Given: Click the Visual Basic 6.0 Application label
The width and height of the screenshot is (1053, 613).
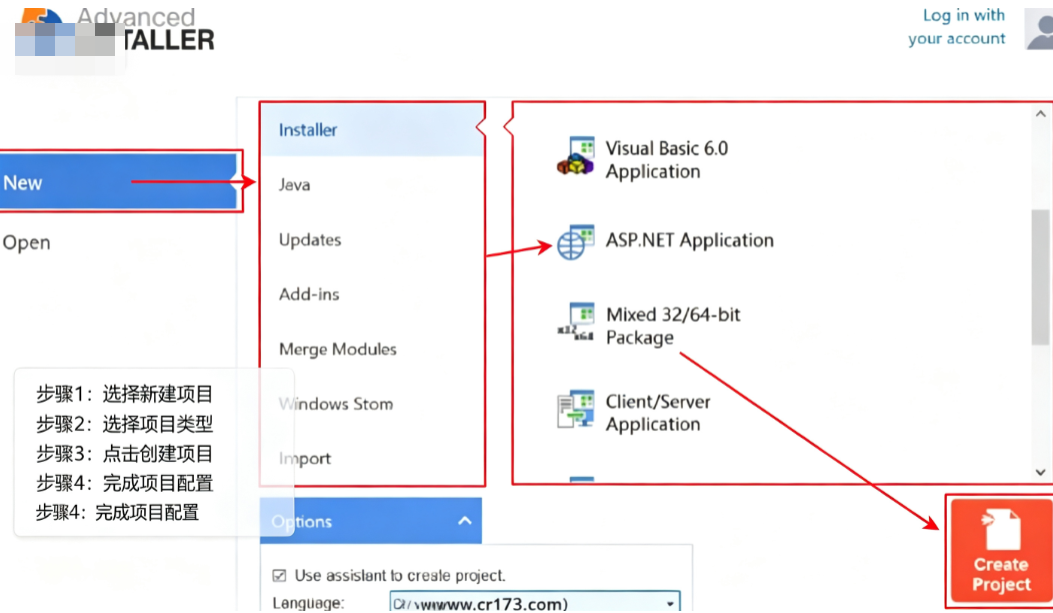Looking at the screenshot, I should pos(666,160).
